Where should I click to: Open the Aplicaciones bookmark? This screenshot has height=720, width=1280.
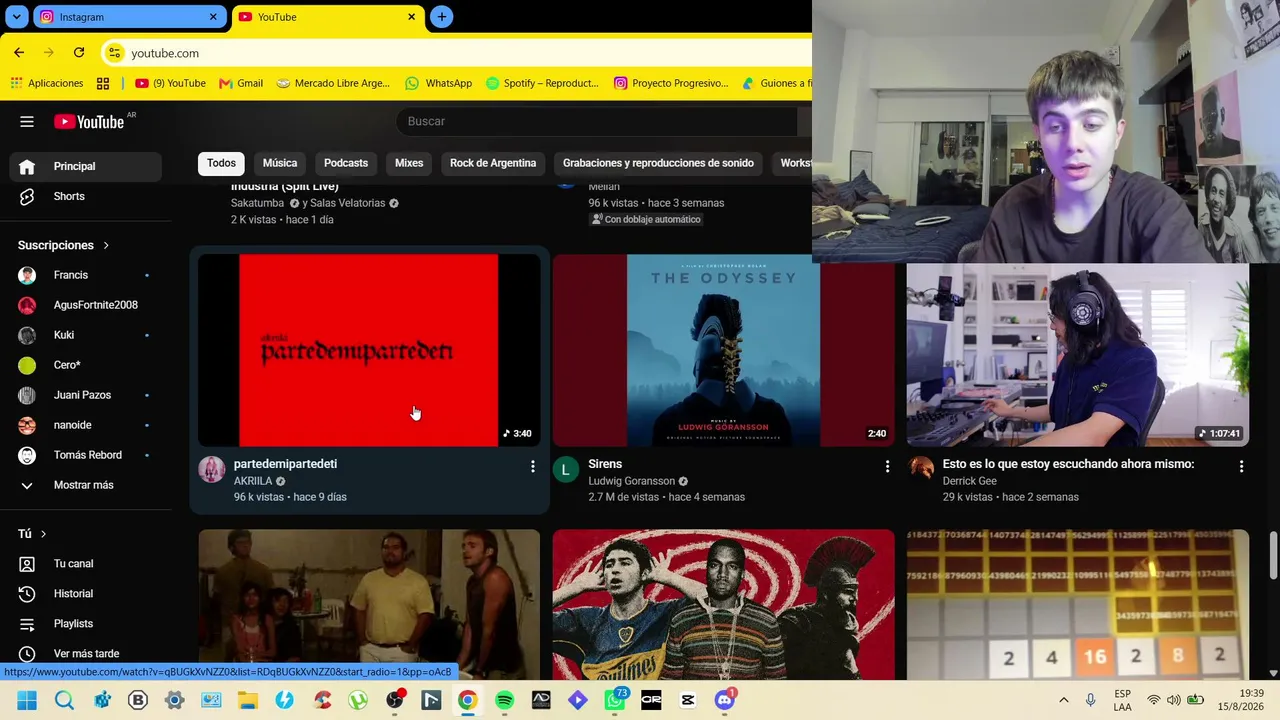point(47,83)
